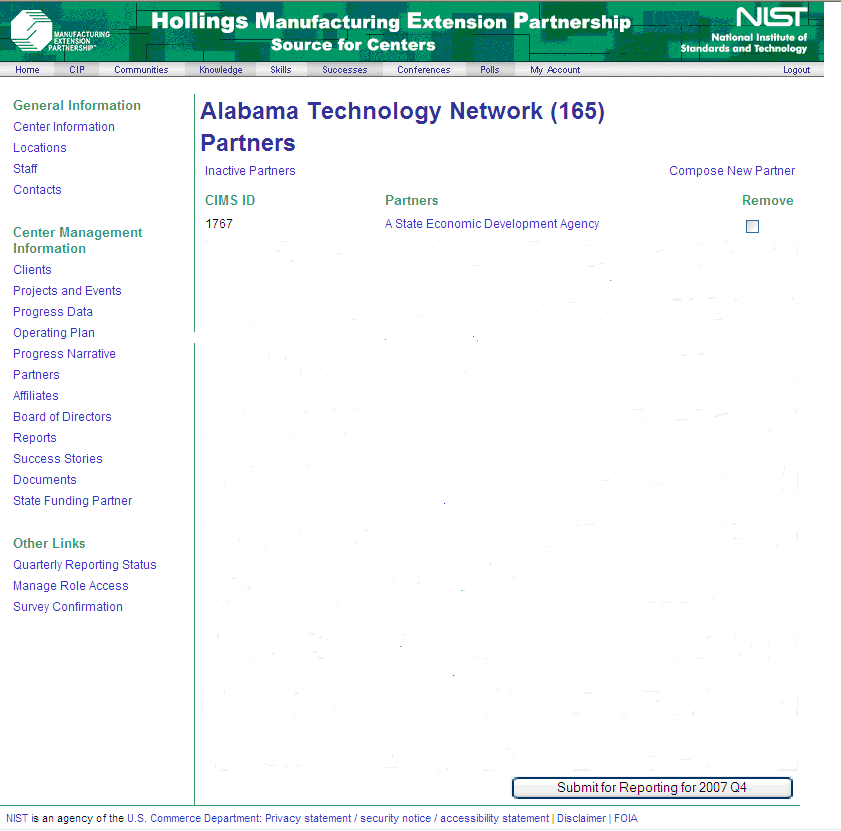Open A State Economic Development Agency partner
The width and height of the screenshot is (841, 831).
492,224
